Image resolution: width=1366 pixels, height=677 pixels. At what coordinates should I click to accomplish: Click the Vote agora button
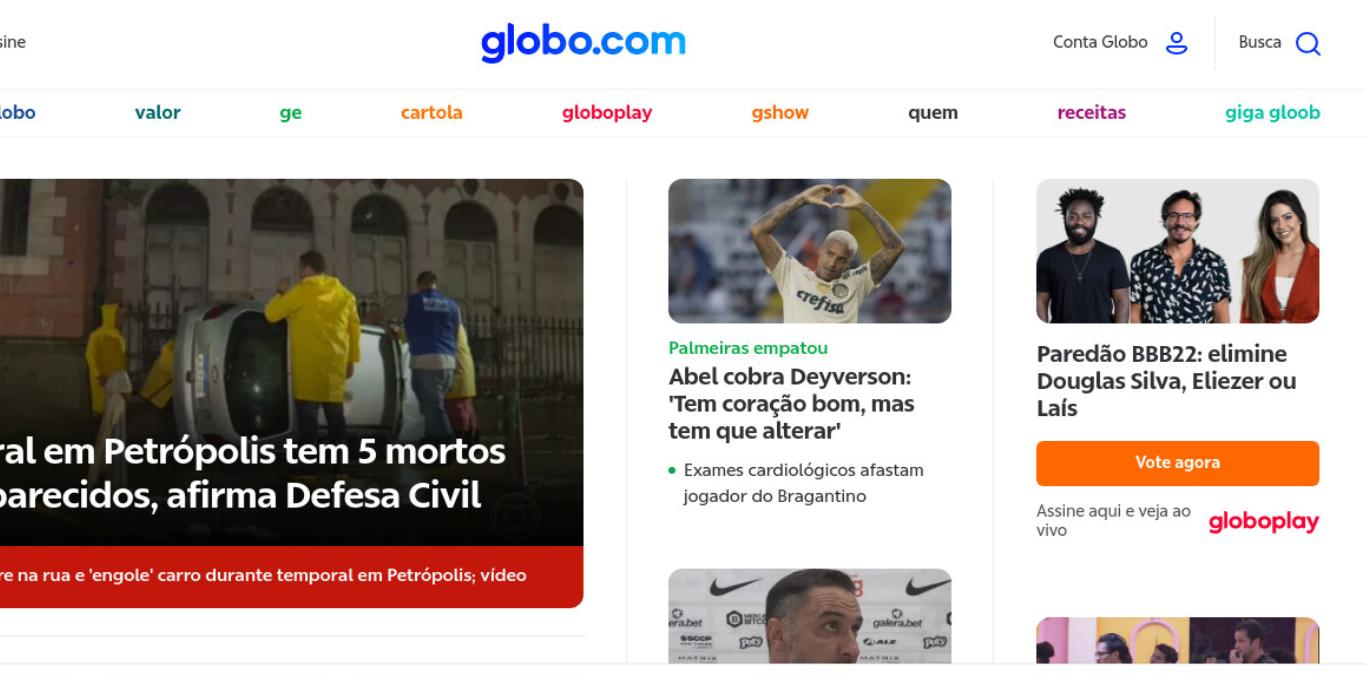tap(1177, 463)
